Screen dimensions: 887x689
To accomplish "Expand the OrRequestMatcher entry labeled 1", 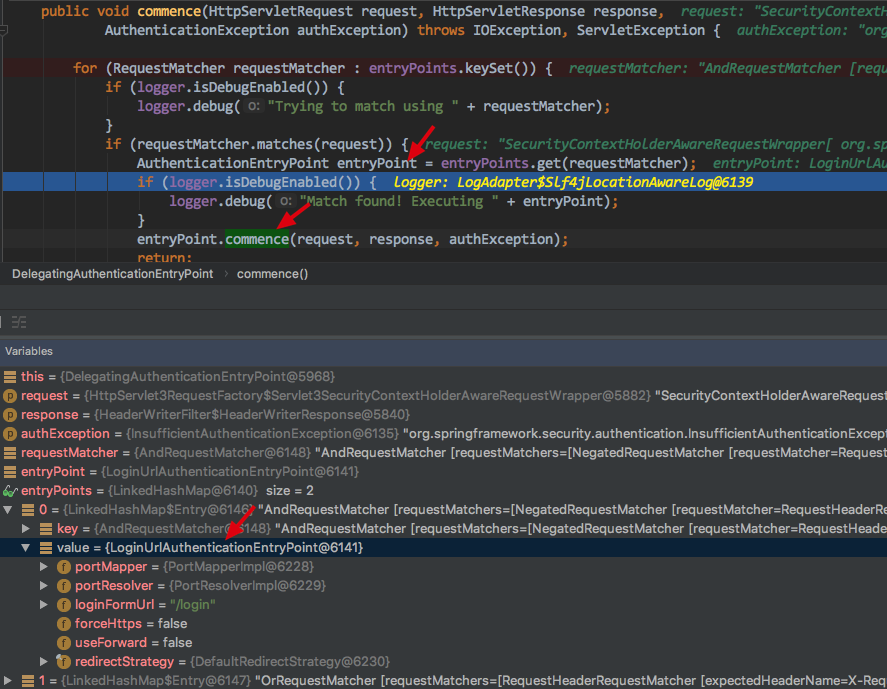I will [x=9, y=679].
